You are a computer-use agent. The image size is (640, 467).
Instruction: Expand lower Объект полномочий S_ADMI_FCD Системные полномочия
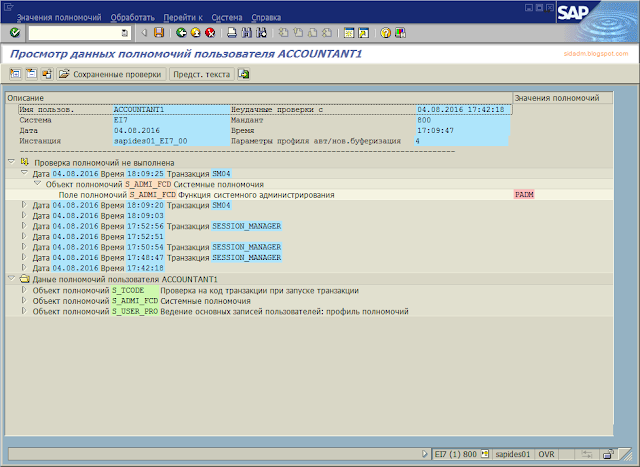click(24, 300)
